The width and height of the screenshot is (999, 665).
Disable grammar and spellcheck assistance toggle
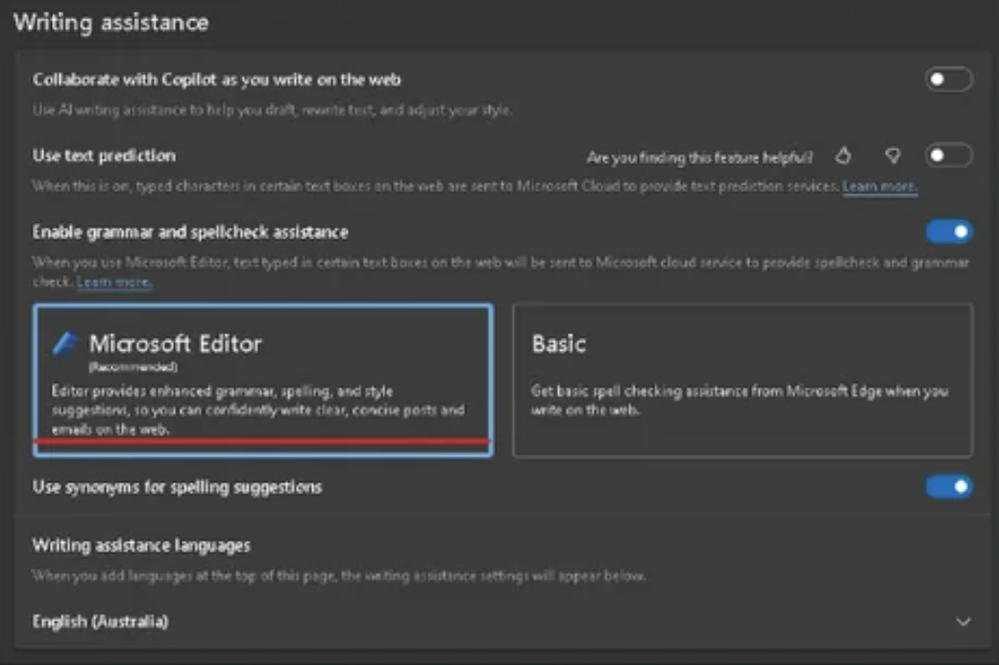tap(949, 232)
